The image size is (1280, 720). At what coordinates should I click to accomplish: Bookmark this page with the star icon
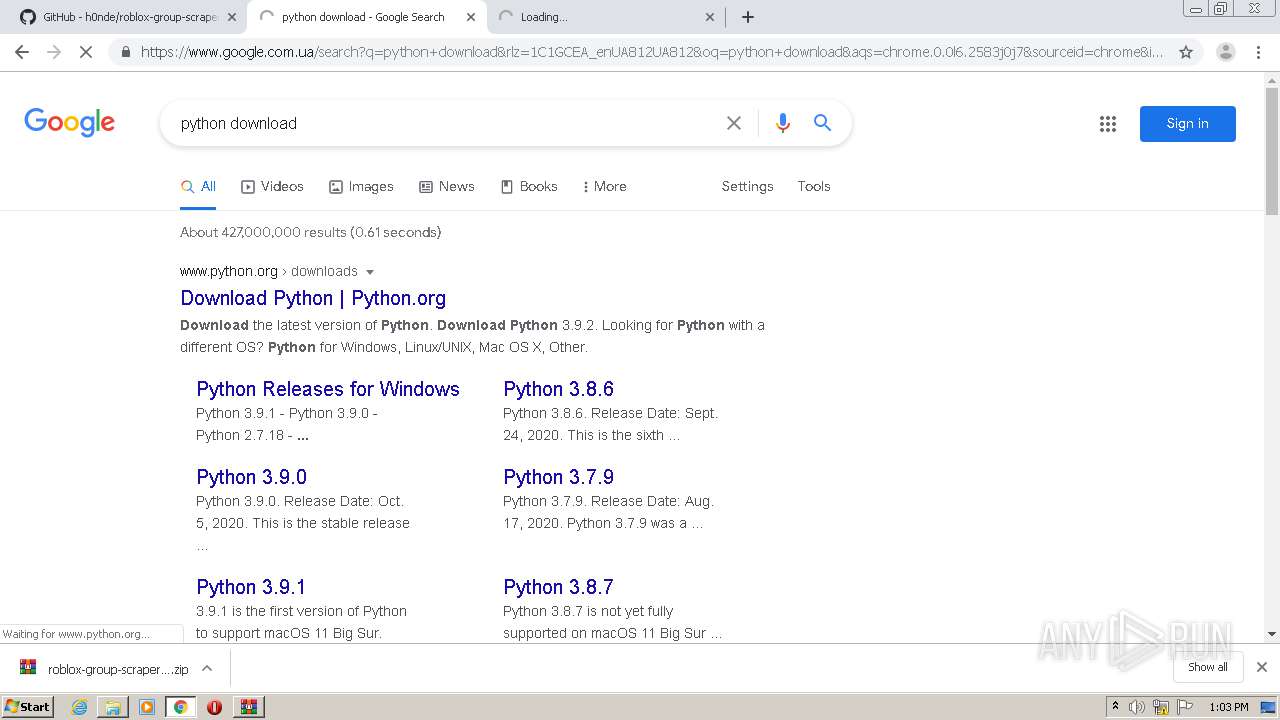[1186, 52]
